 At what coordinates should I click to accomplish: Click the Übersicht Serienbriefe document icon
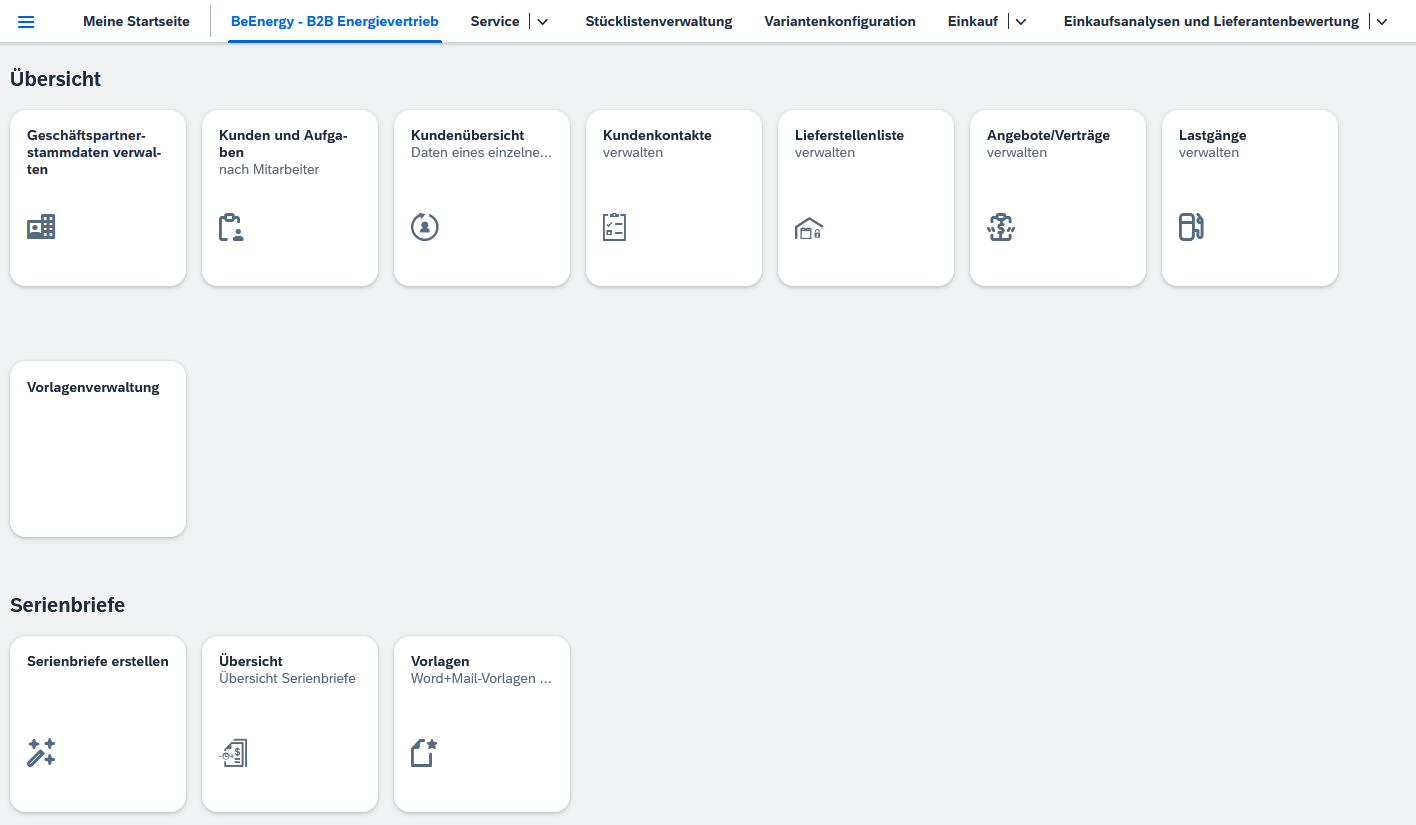point(233,753)
